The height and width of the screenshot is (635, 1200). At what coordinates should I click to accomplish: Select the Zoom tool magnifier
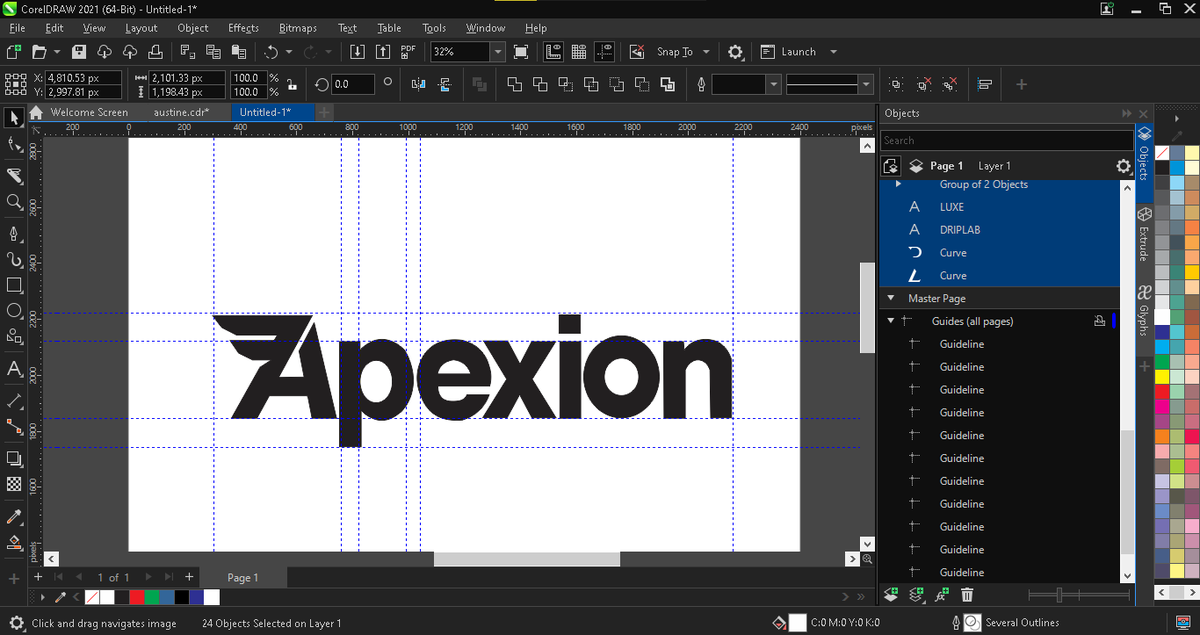tap(14, 203)
